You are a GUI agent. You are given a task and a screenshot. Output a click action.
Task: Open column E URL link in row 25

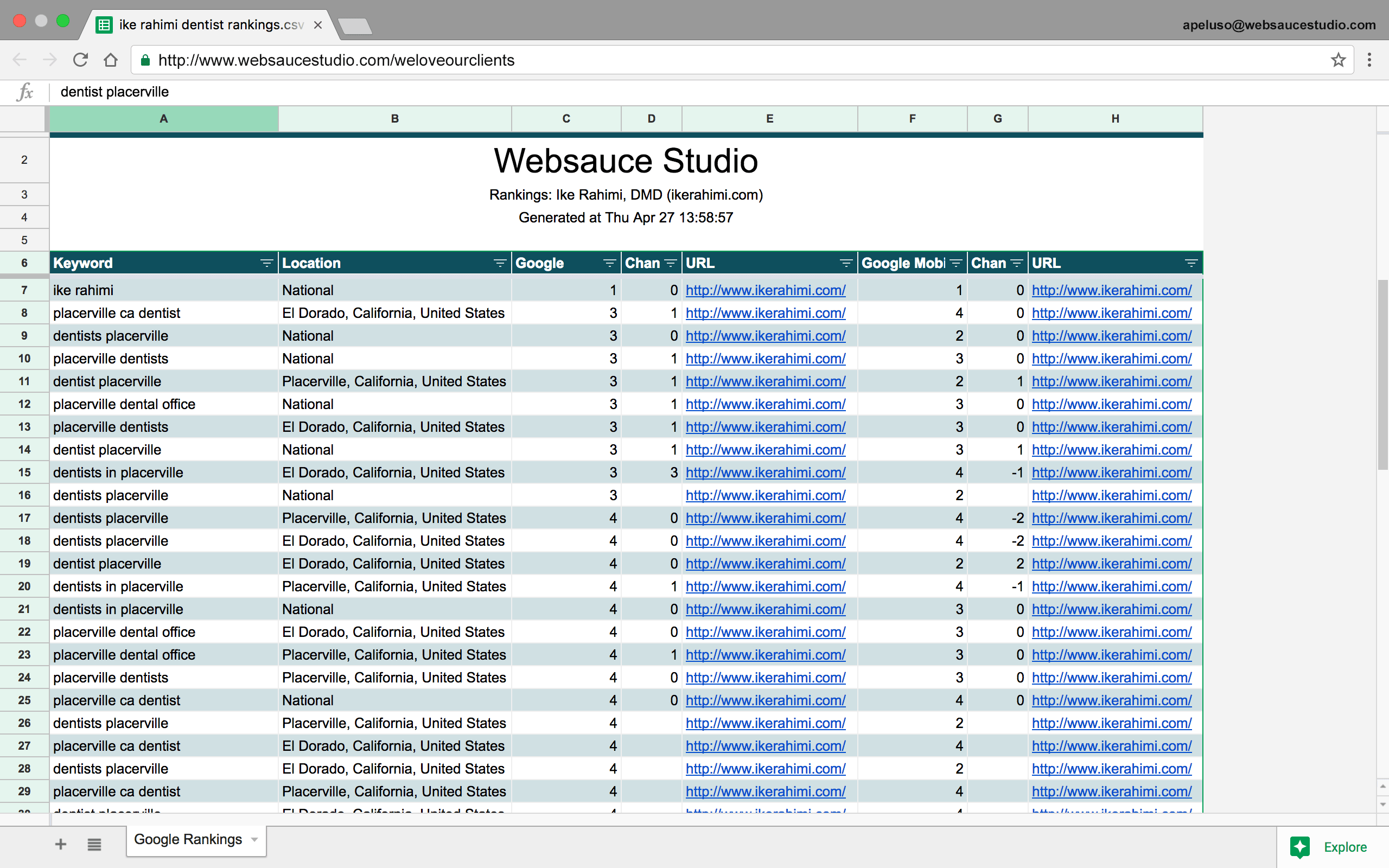click(x=765, y=700)
